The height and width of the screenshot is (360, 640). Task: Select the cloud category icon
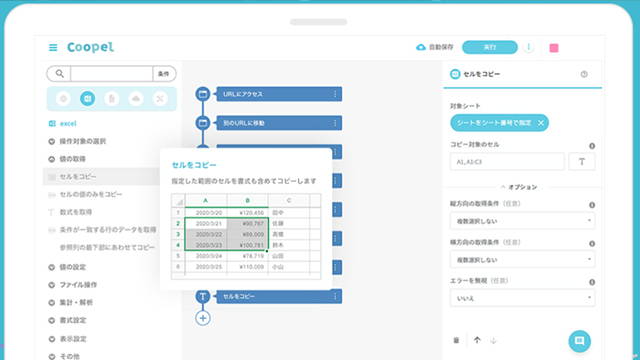(136, 99)
